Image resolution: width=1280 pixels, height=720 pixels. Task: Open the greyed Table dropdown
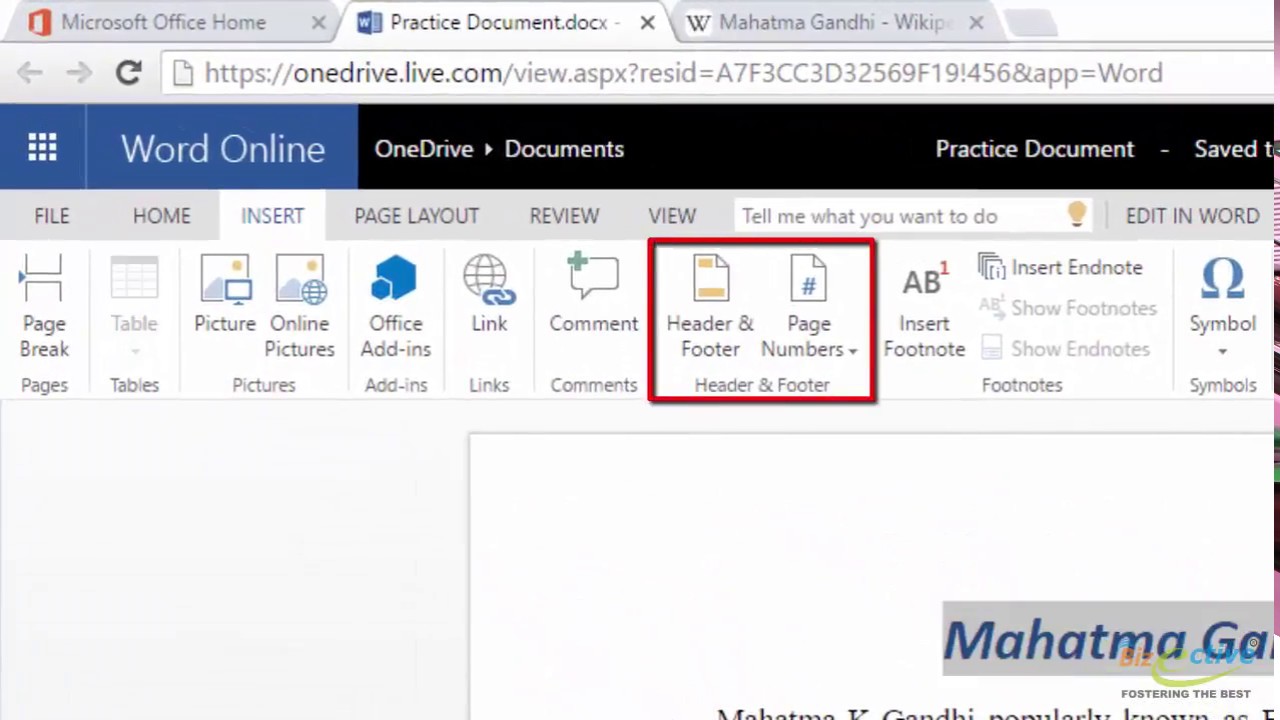point(134,306)
